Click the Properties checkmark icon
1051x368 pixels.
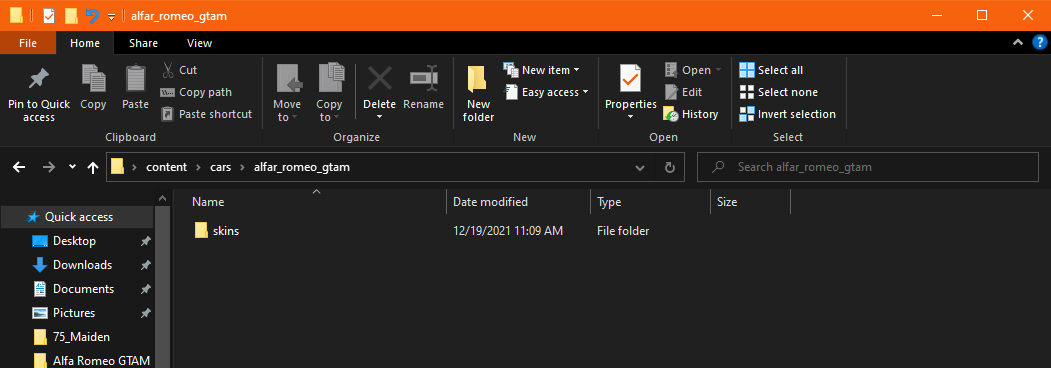pyautogui.click(x=631, y=78)
